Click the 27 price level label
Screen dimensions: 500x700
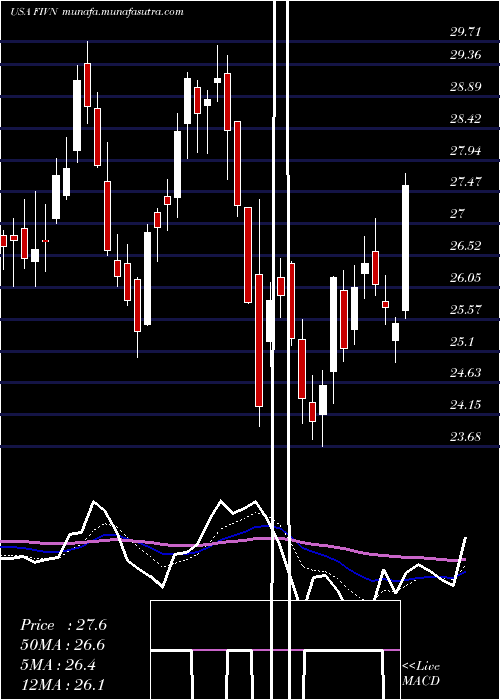click(458, 213)
